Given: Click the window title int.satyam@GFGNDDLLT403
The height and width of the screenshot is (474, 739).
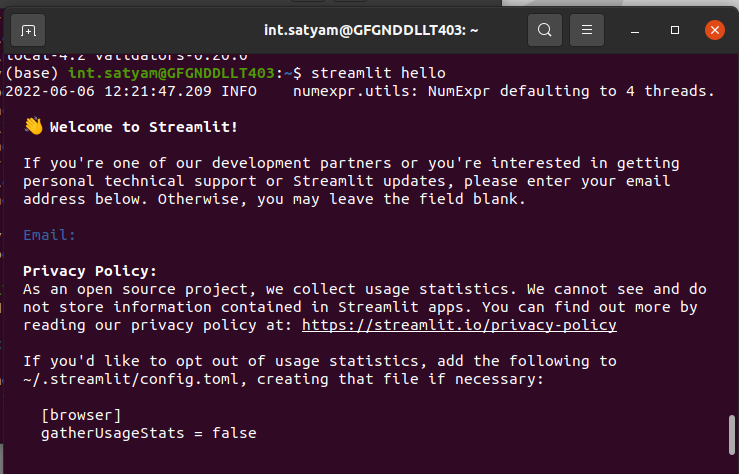Looking at the screenshot, I should tap(371, 30).
